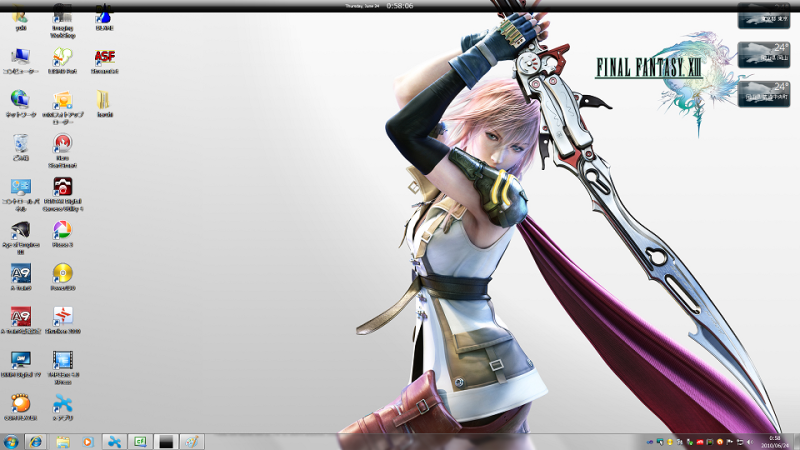Screen dimensions: 800x450
Task: Open the Computer desktop icon
Action: point(20,57)
